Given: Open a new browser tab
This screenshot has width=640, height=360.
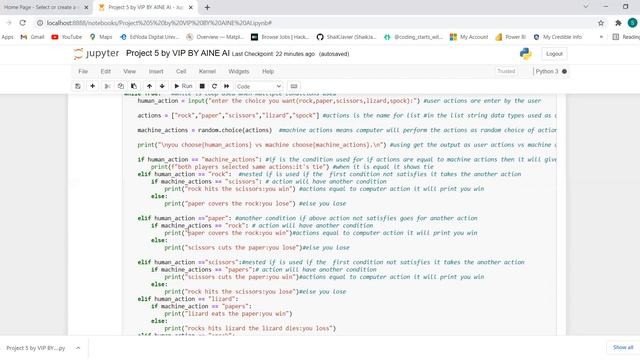Looking at the screenshot, I should [207, 7].
